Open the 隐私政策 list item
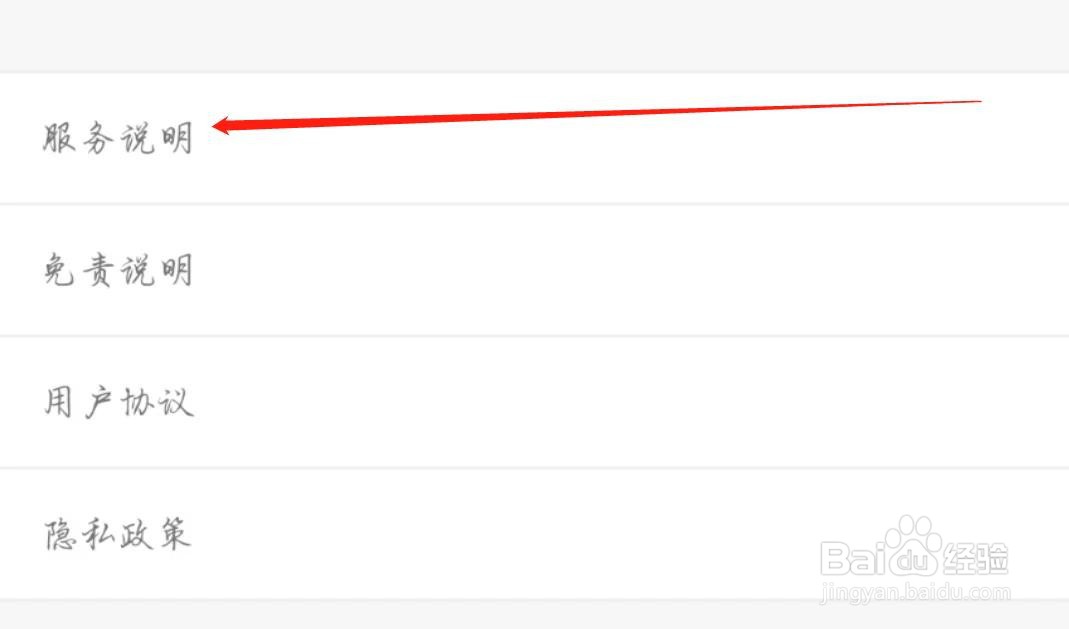The width and height of the screenshot is (1069, 629). pos(534,534)
